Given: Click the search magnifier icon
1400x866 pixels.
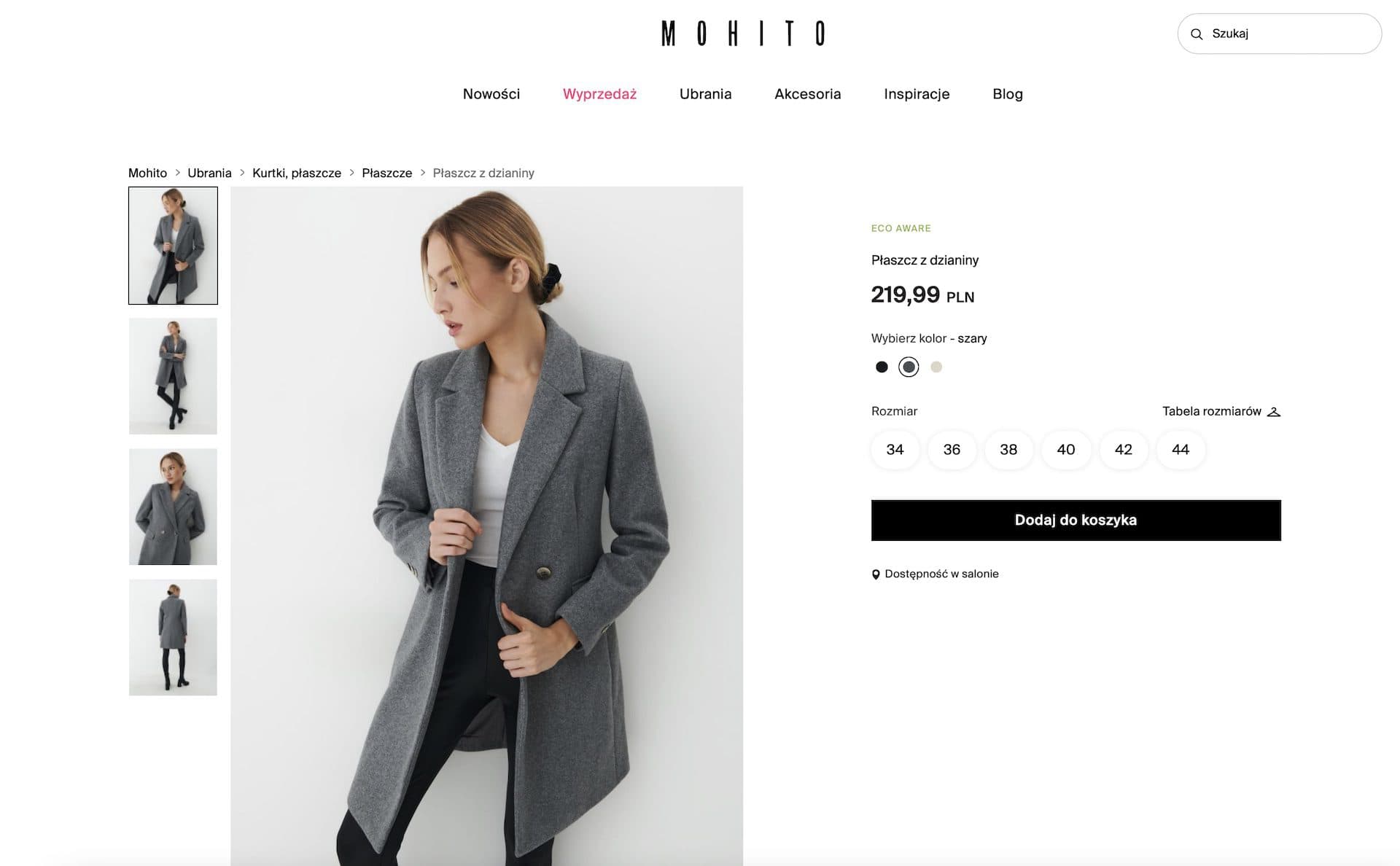Looking at the screenshot, I should (1196, 34).
